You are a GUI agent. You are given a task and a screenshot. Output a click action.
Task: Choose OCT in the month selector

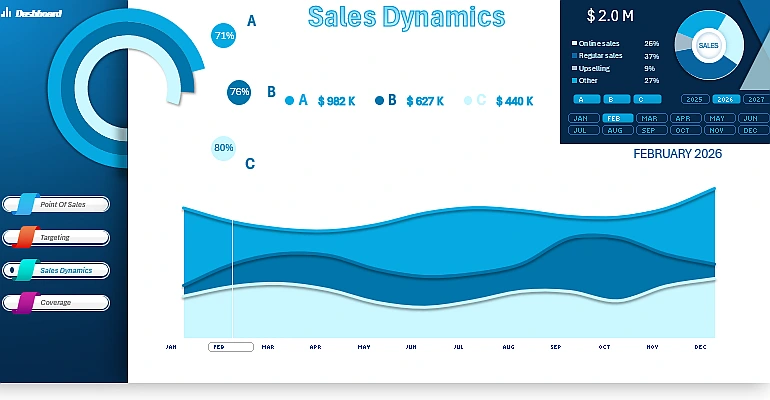(x=682, y=130)
